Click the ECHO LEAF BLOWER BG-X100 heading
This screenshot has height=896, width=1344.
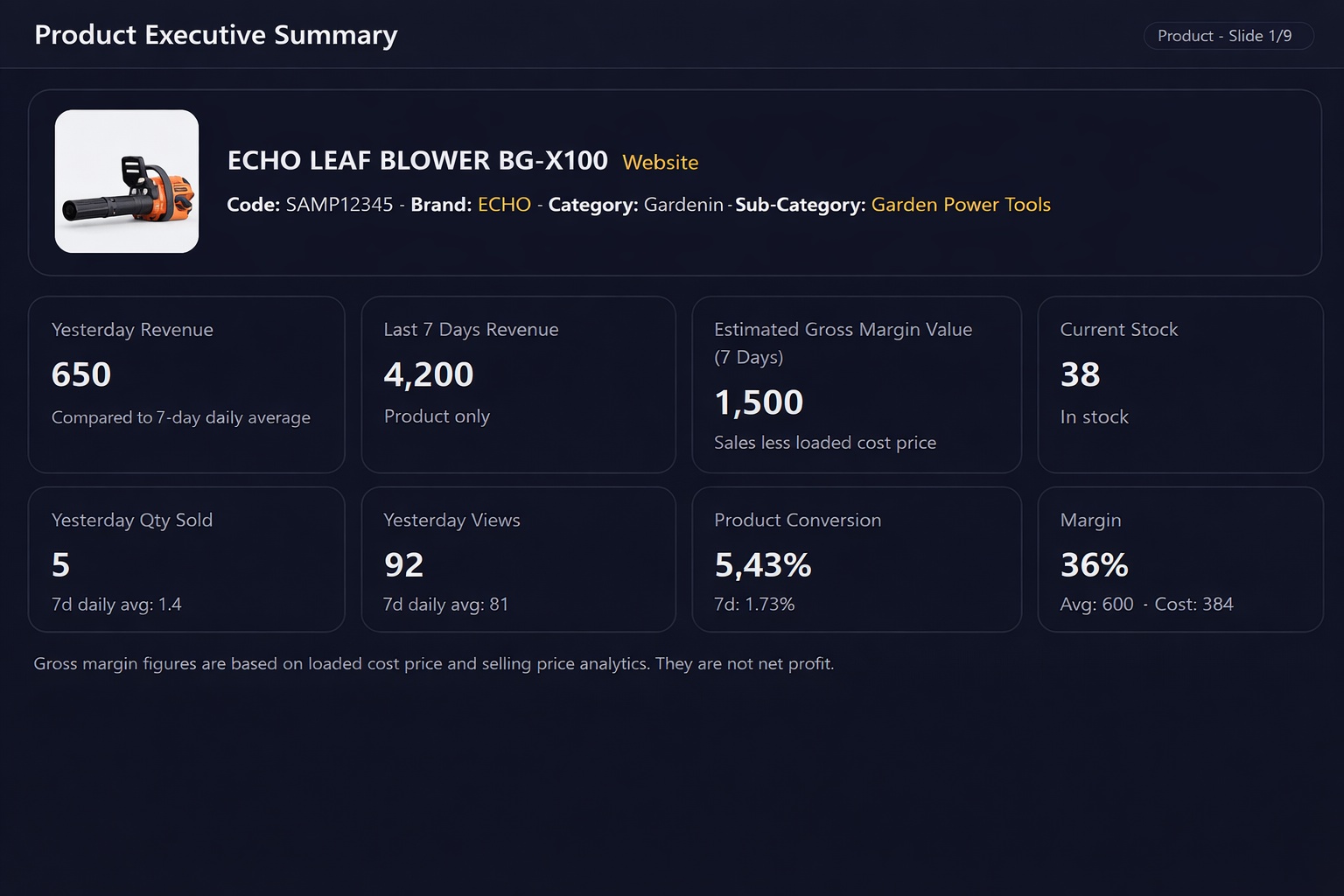417,160
